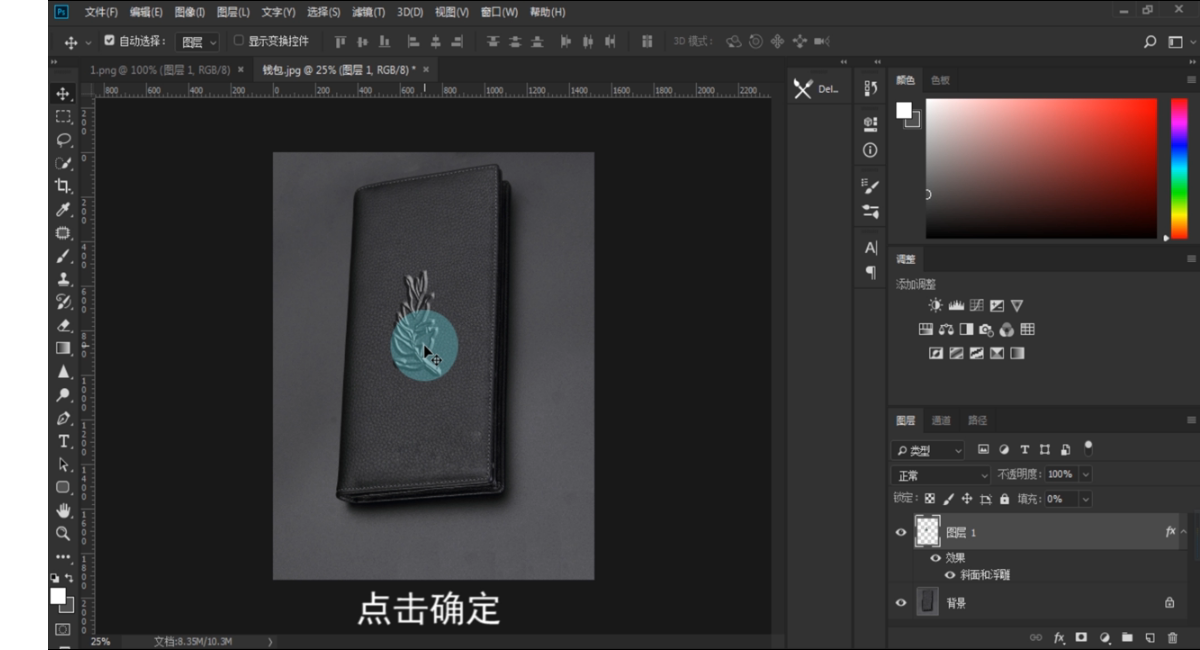Click the align top edges icon
Viewport: 1200px width, 650px height.
coord(340,42)
